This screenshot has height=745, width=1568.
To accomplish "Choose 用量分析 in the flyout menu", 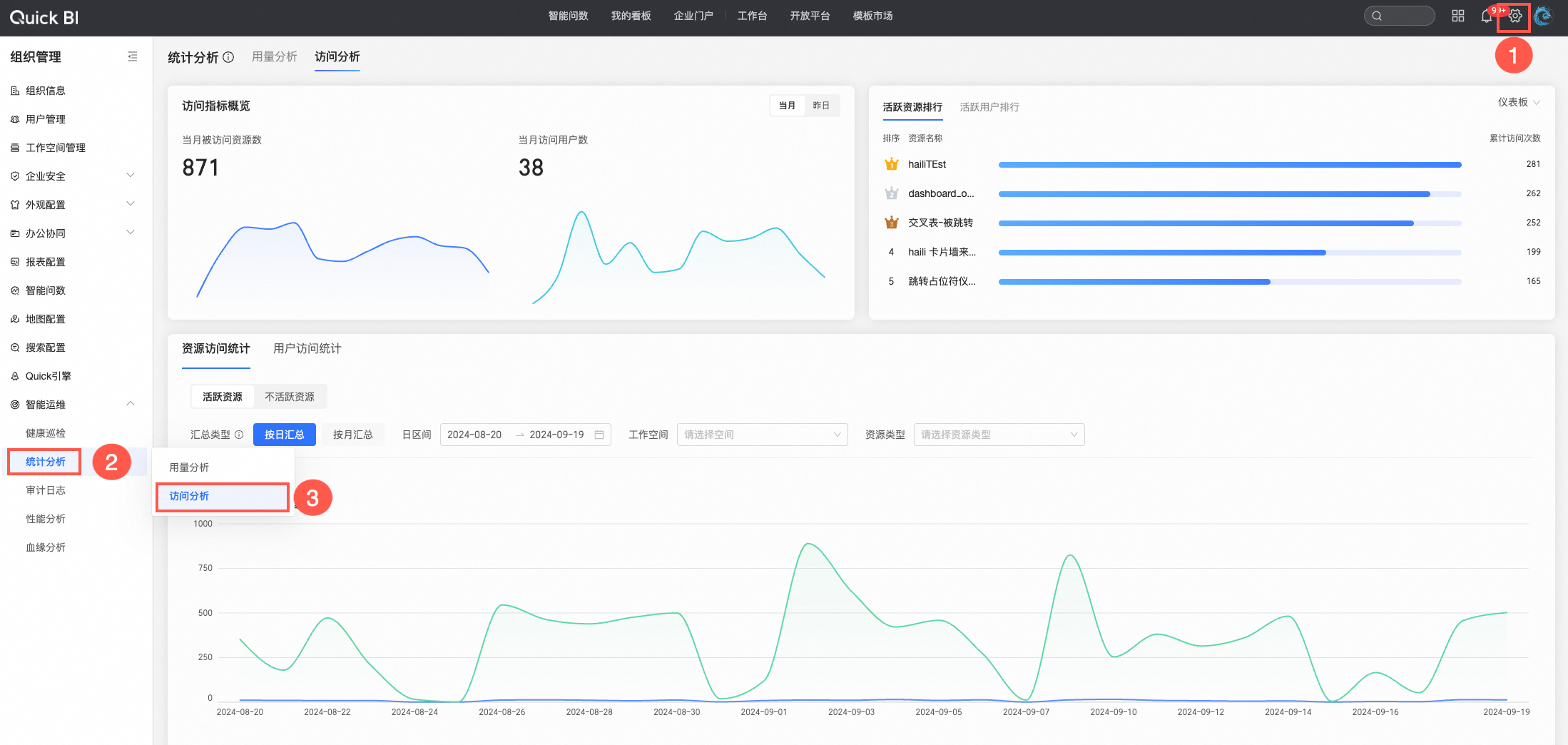I will 223,467.
